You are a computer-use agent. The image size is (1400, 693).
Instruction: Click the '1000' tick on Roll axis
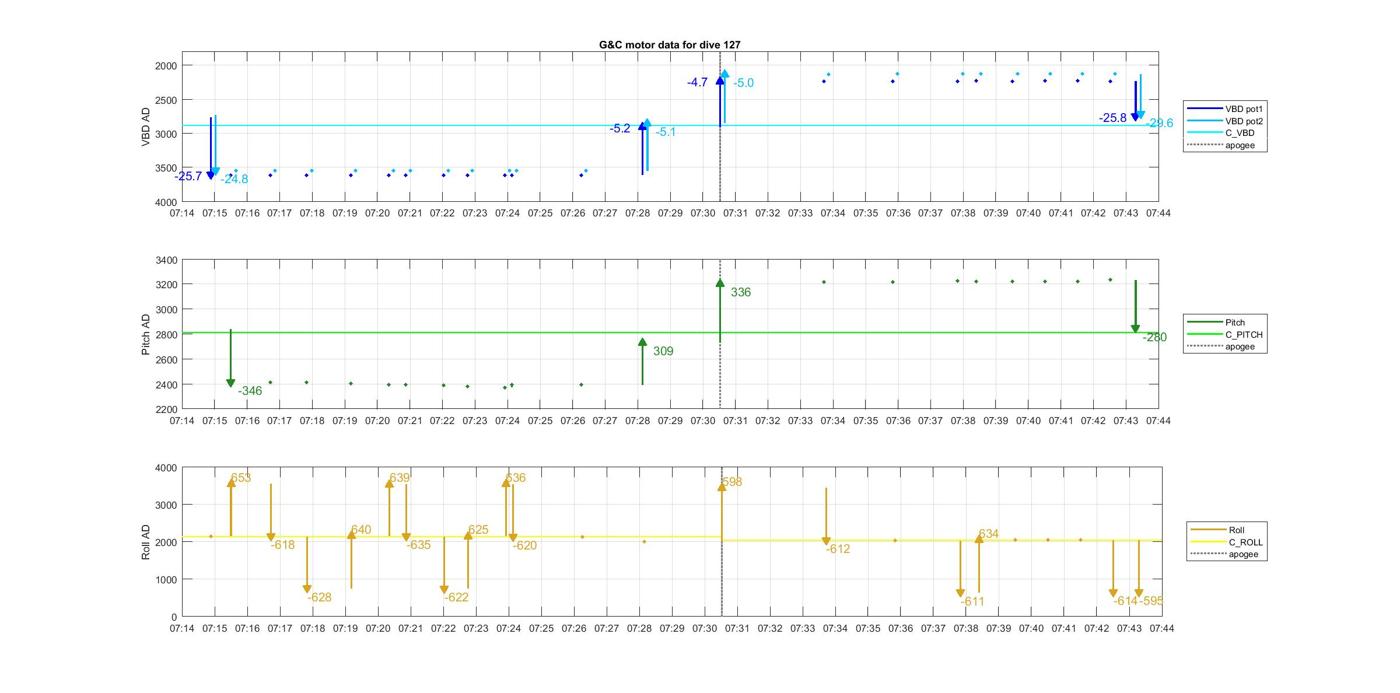click(x=166, y=579)
